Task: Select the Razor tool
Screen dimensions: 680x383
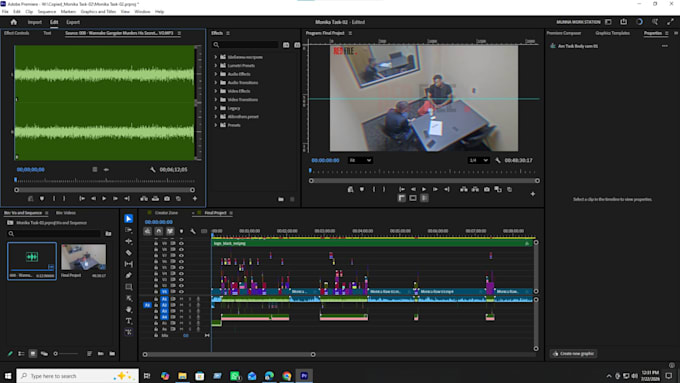Action: tap(128, 252)
